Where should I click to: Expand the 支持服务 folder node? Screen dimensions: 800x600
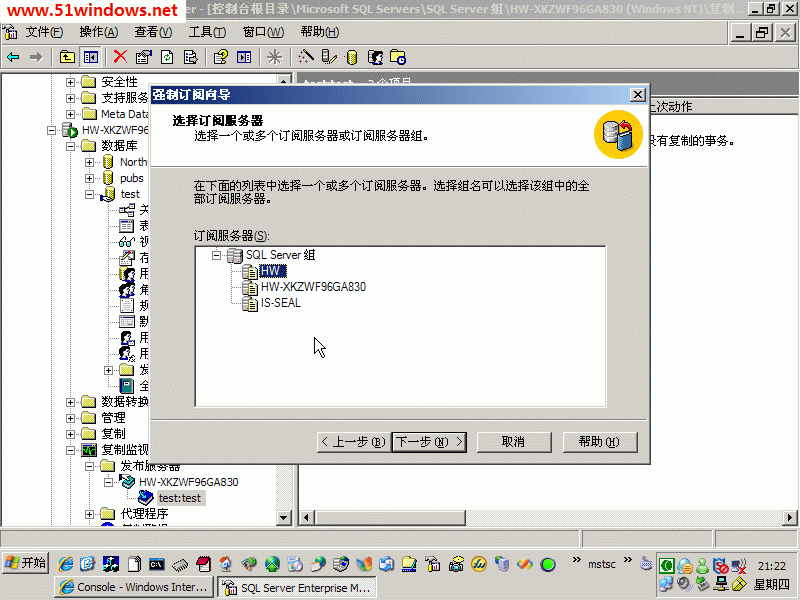pyautogui.click(x=70, y=98)
